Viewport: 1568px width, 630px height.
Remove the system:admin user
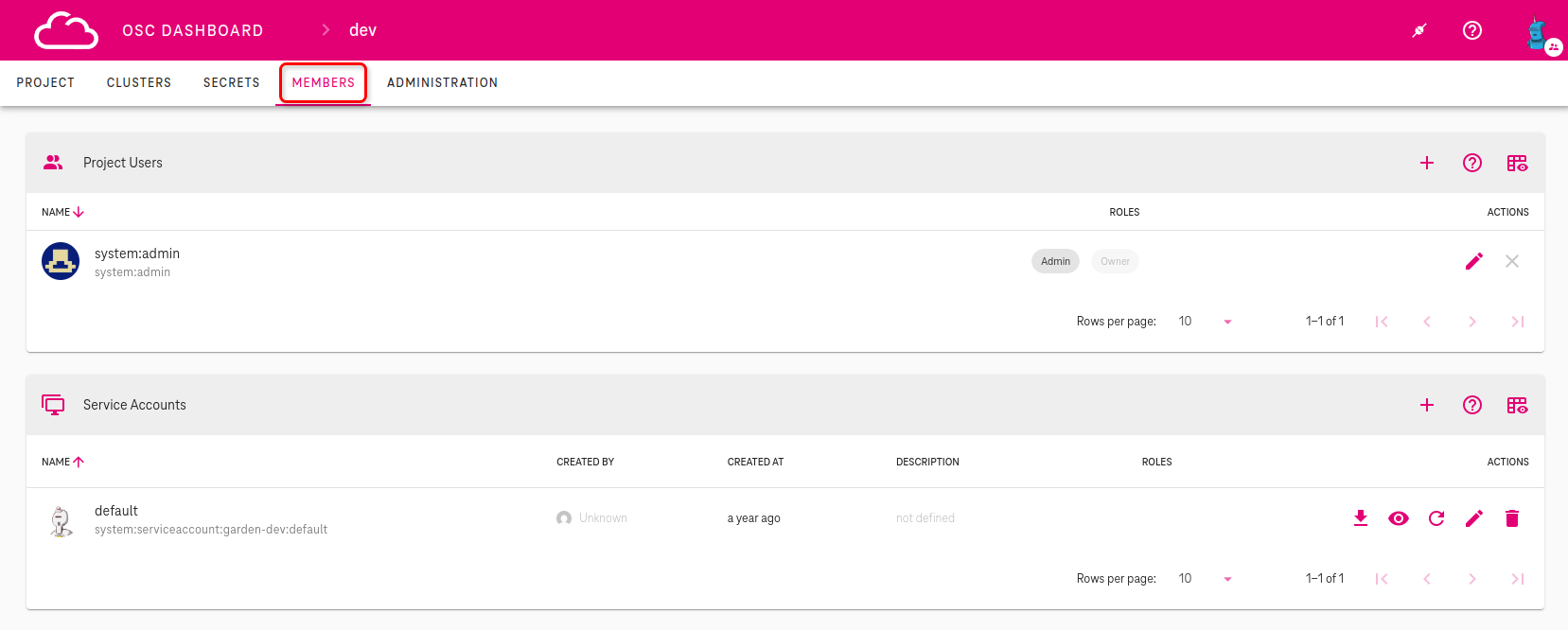tap(1512, 261)
